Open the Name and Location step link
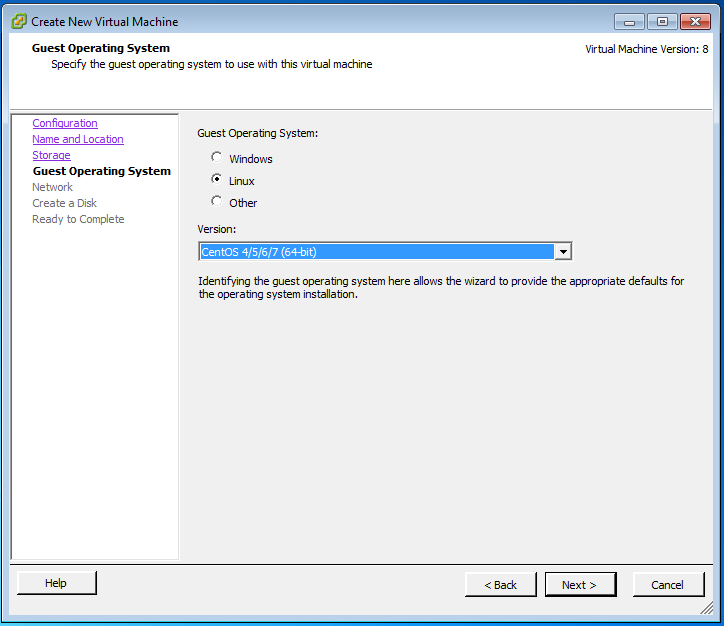724x626 pixels. click(x=78, y=139)
